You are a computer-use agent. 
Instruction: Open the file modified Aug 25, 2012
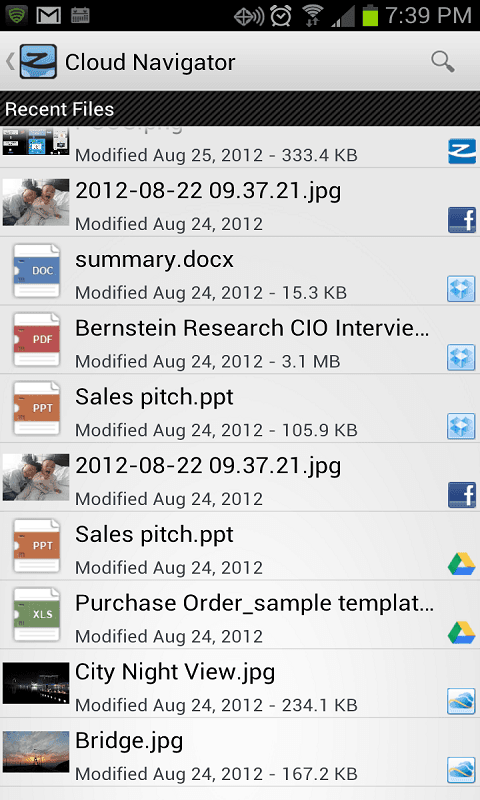tap(240, 147)
